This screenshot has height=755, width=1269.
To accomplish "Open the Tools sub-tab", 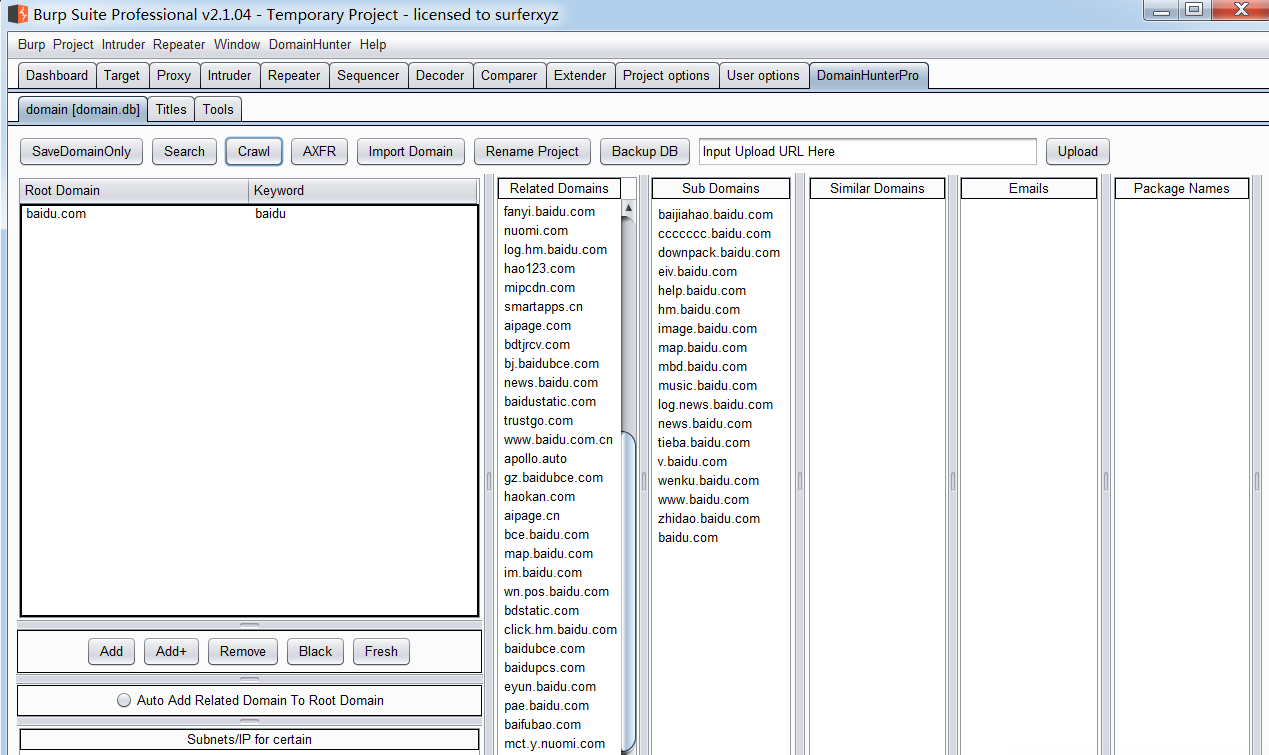I will 218,109.
